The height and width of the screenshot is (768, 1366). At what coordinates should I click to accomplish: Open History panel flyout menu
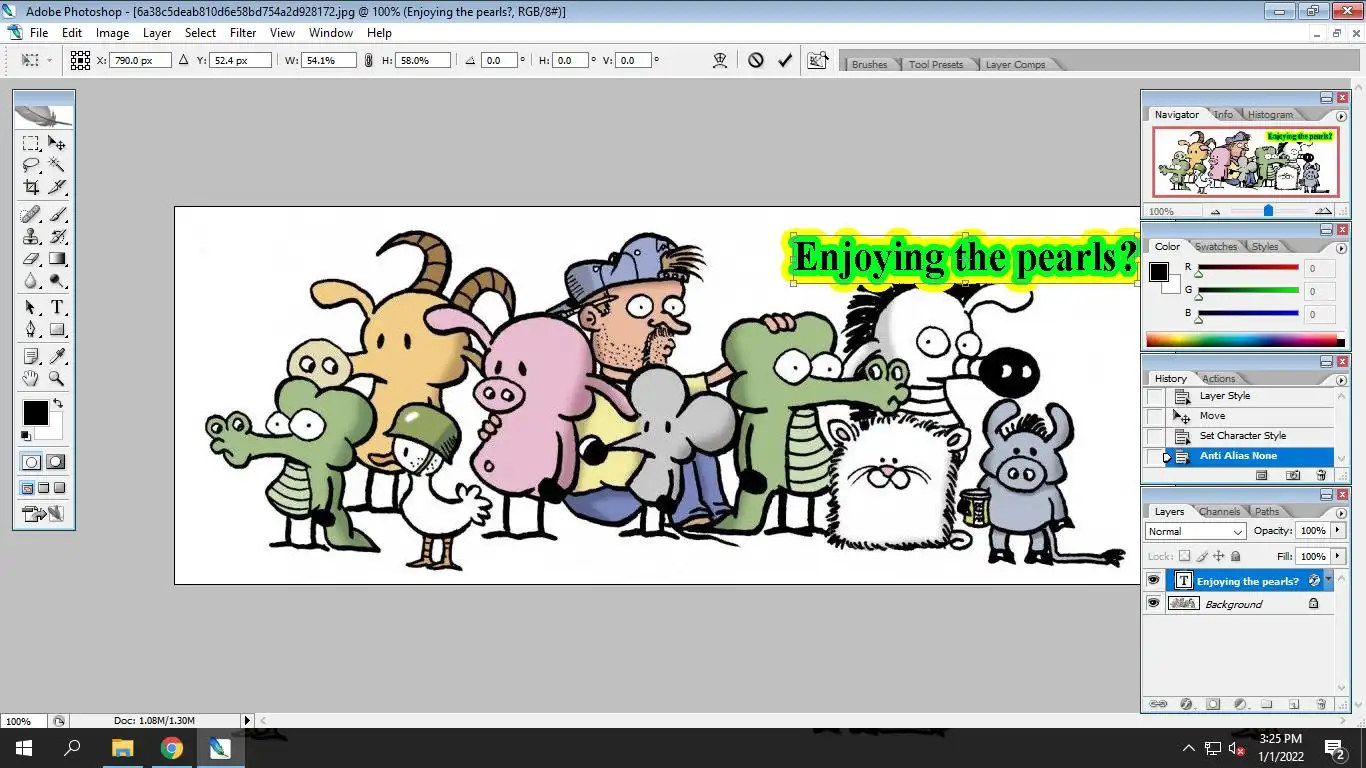pos(1341,379)
